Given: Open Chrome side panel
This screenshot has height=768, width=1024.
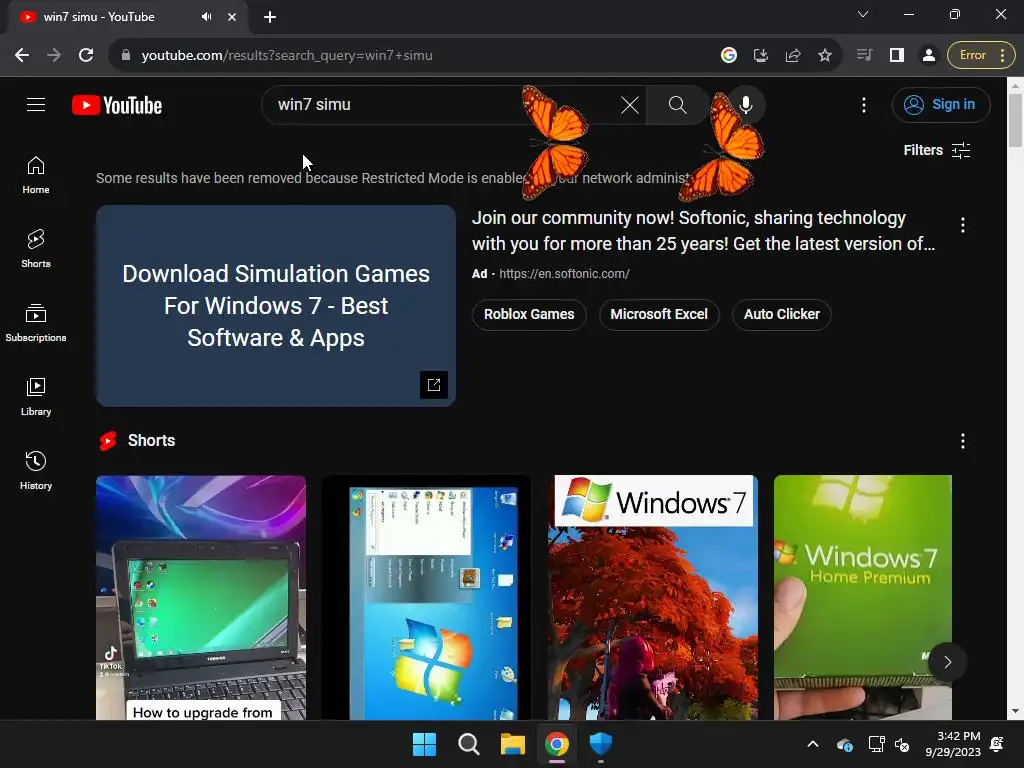Looking at the screenshot, I should pyautogui.click(x=897, y=56).
